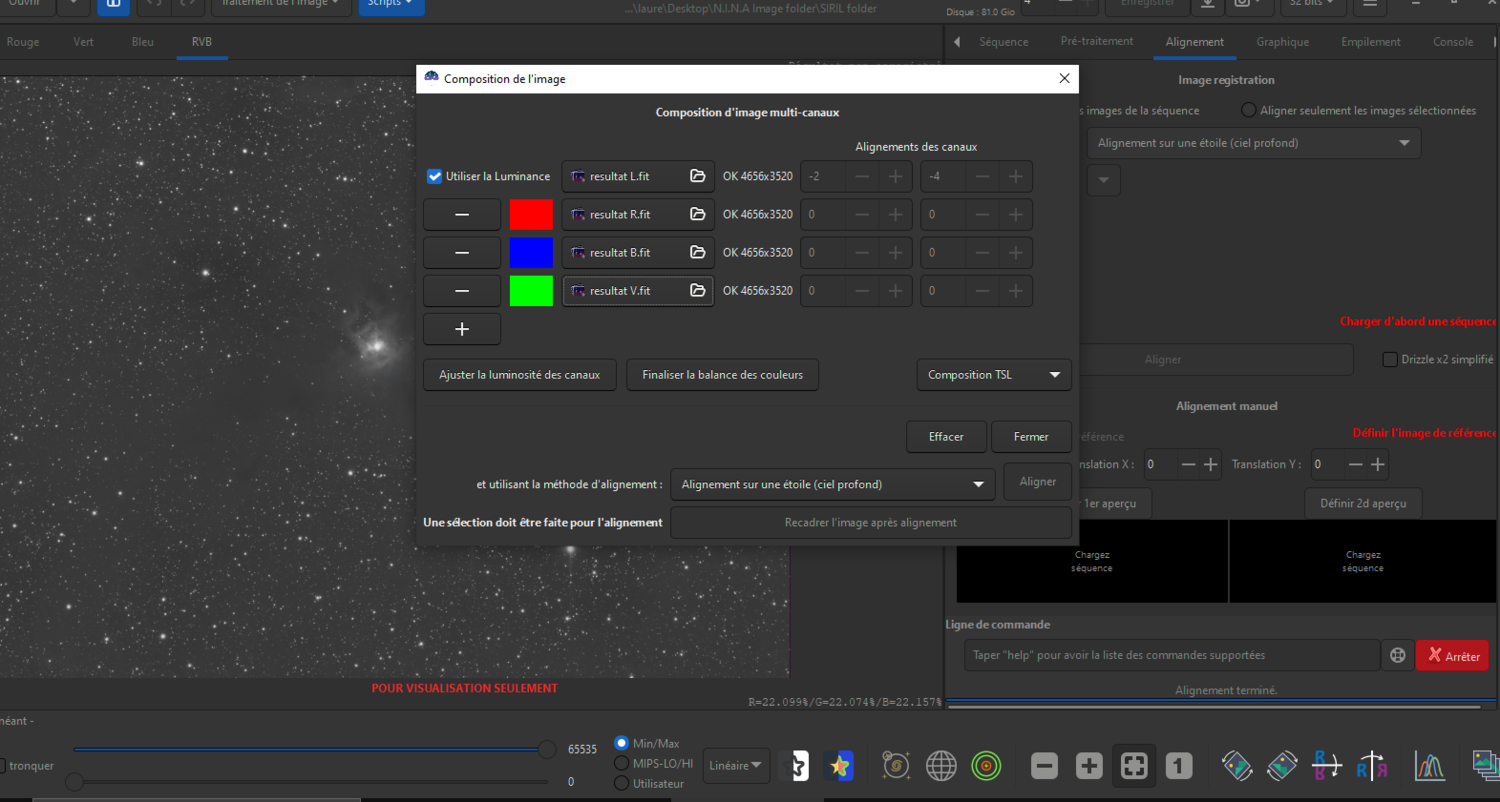Screen dimensions: 1500x802
Task: Click the resultat B.fit file chooser
Action: pos(638,252)
